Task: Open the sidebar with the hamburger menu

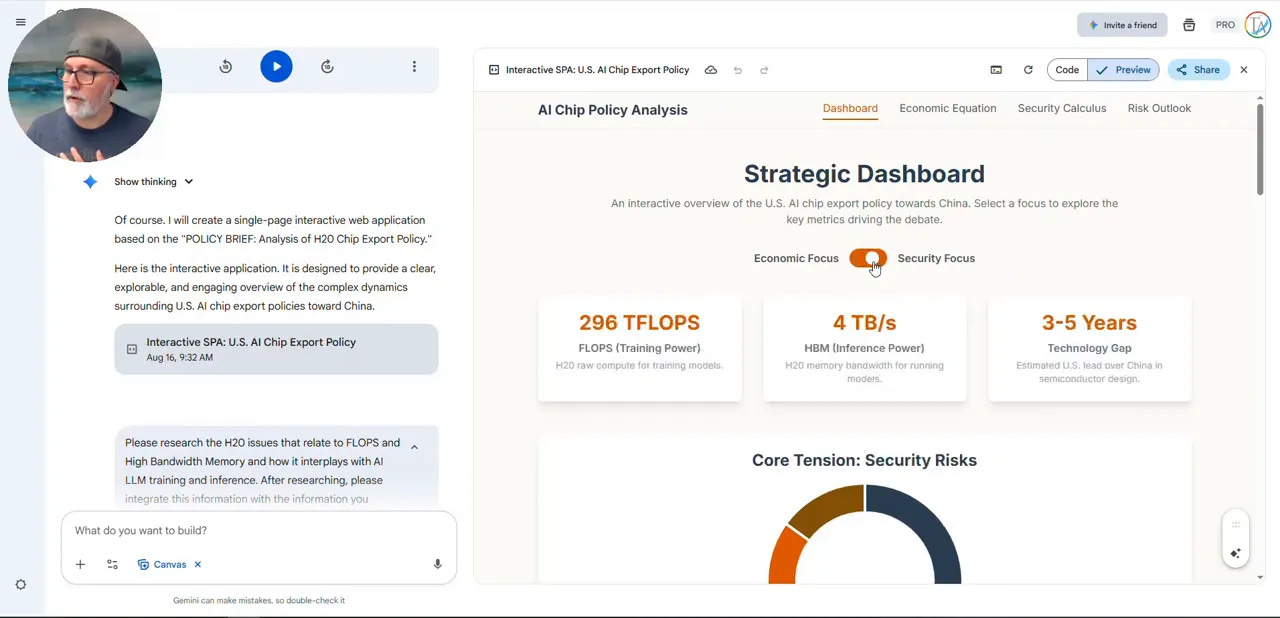Action: [20, 21]
